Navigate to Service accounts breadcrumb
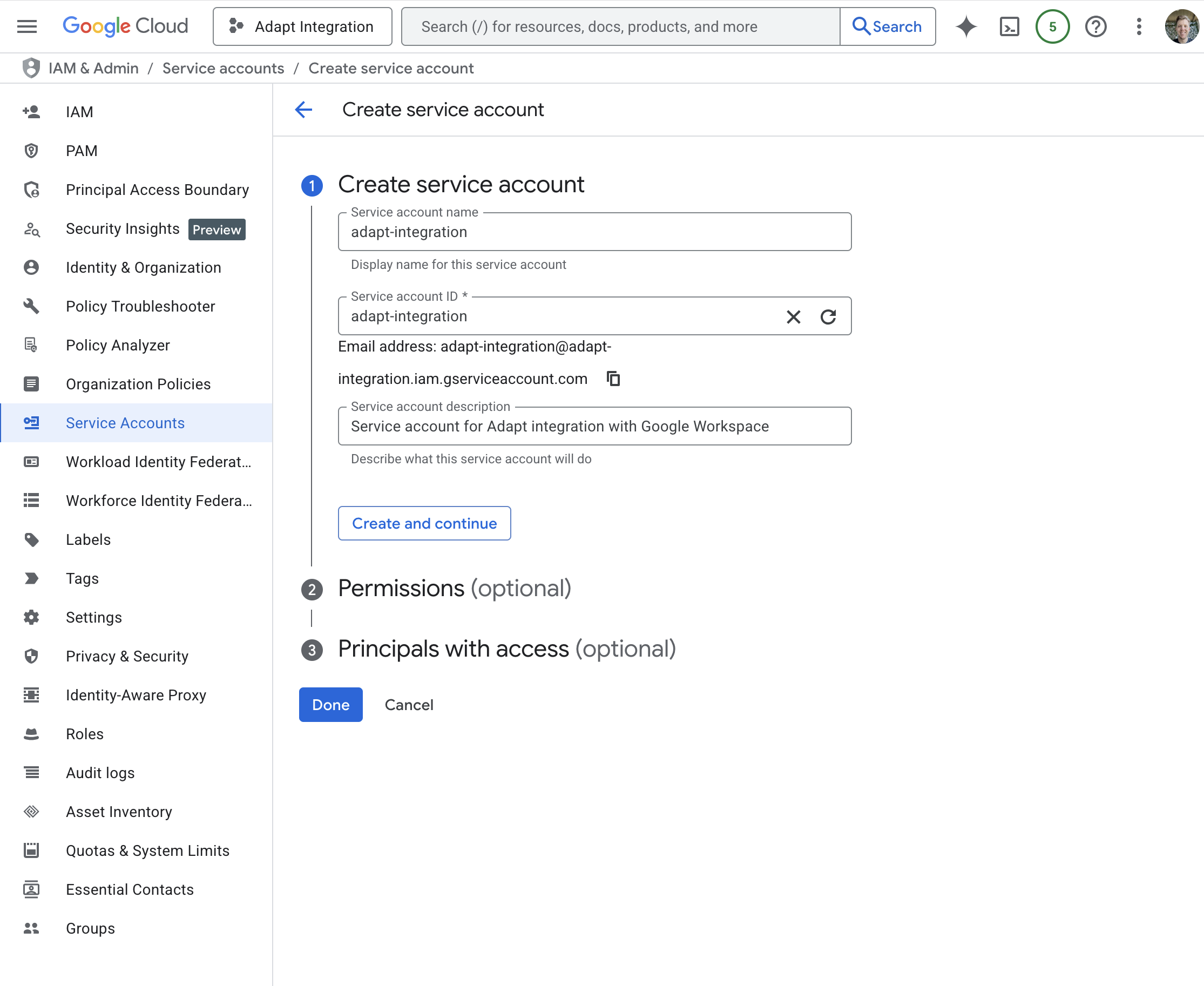 pyautogui.click(x=222, y=68)
